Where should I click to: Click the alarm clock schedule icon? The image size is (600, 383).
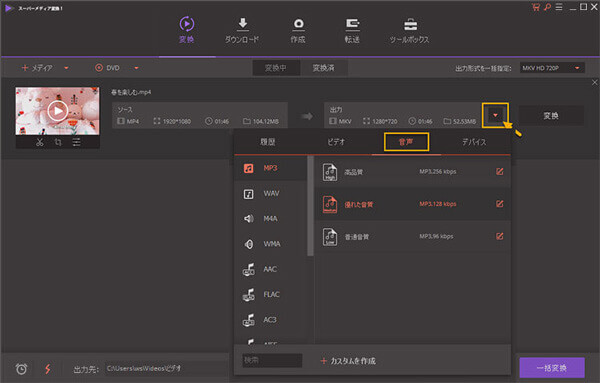coord(21,369)
